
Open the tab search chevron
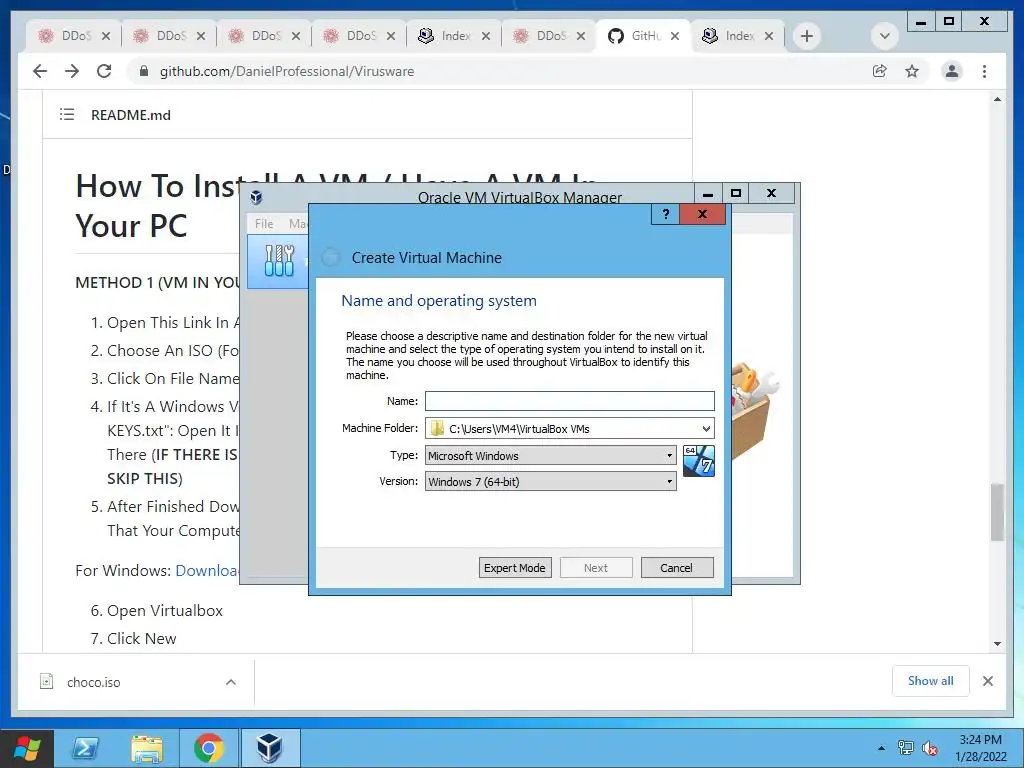[884, 36]
